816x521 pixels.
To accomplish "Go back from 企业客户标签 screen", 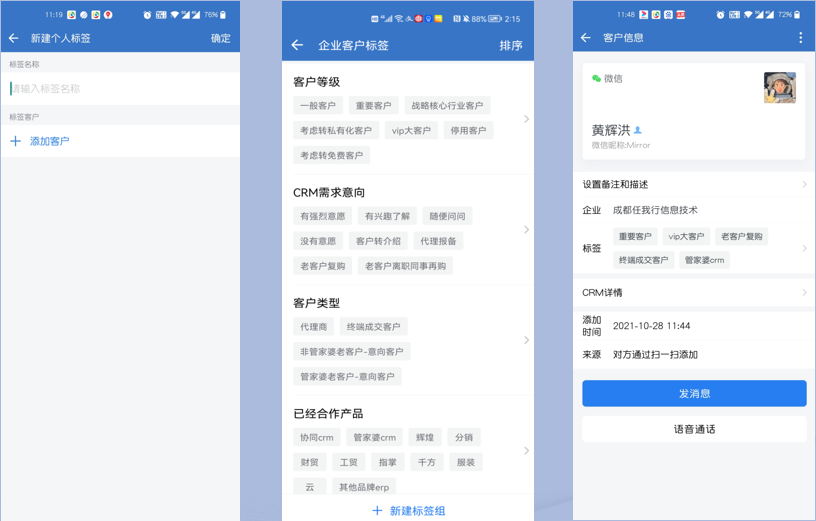I will point(297,45).
